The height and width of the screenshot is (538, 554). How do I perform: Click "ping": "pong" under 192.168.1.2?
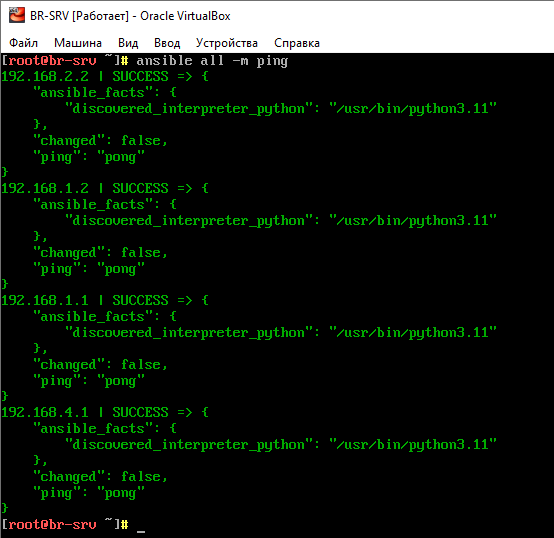(89, 269)
